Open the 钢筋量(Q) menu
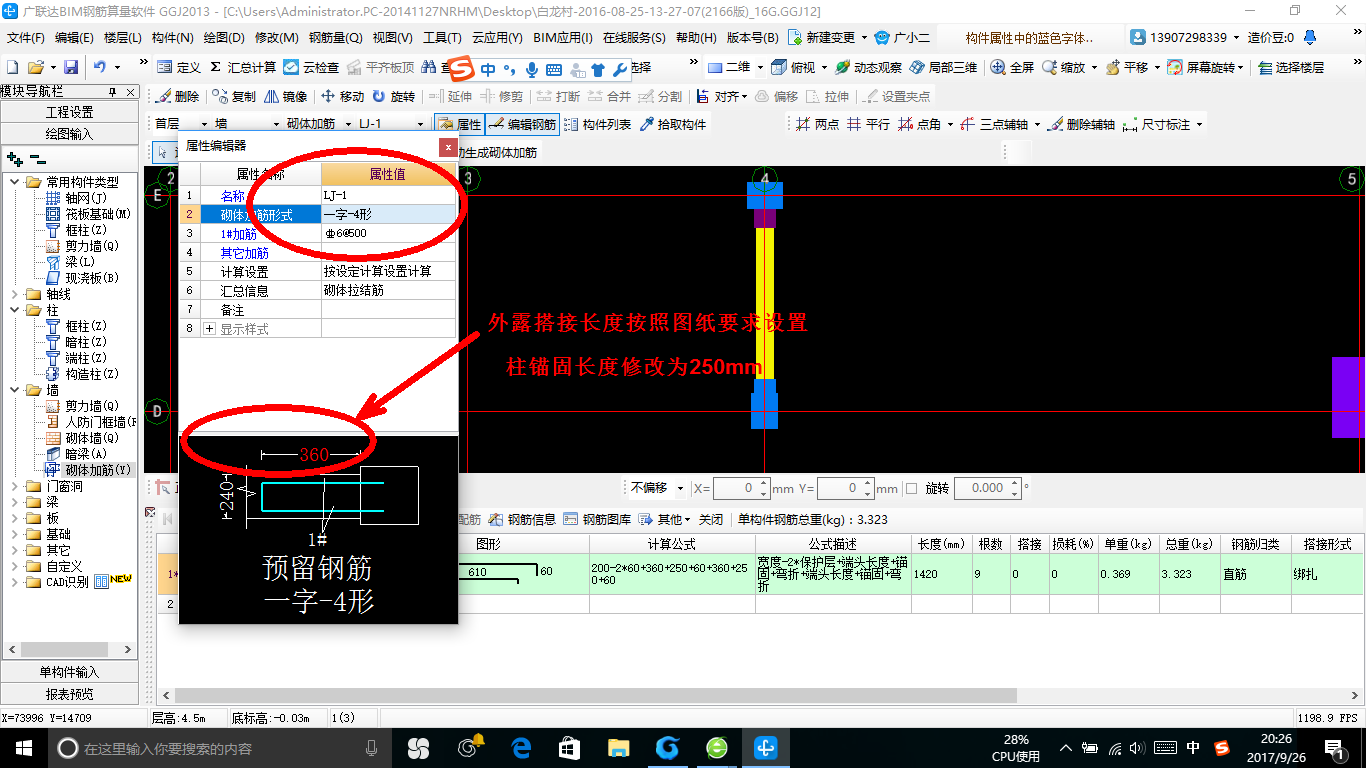Screen dimensions: 1366x768 (x=335, y=38)
